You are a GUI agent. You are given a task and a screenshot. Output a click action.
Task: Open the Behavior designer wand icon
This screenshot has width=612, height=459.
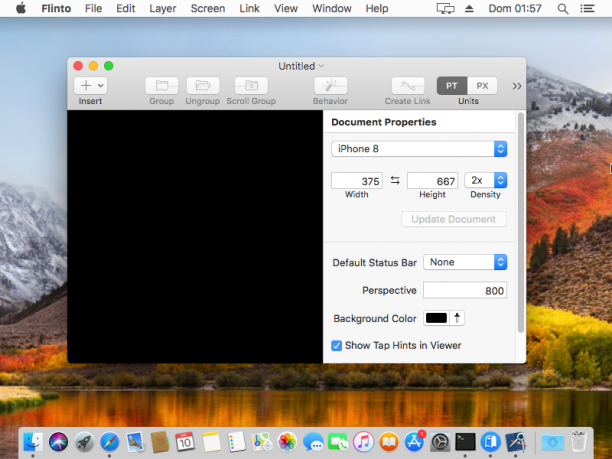coord(330,85)
